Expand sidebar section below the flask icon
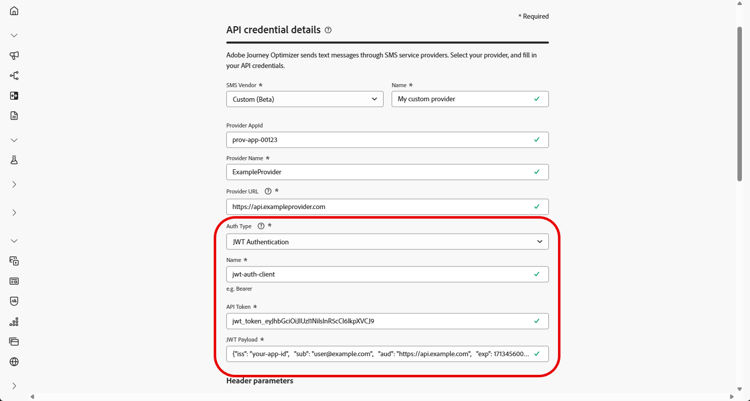Screen dimensions: 750x401 pos(14,185)
